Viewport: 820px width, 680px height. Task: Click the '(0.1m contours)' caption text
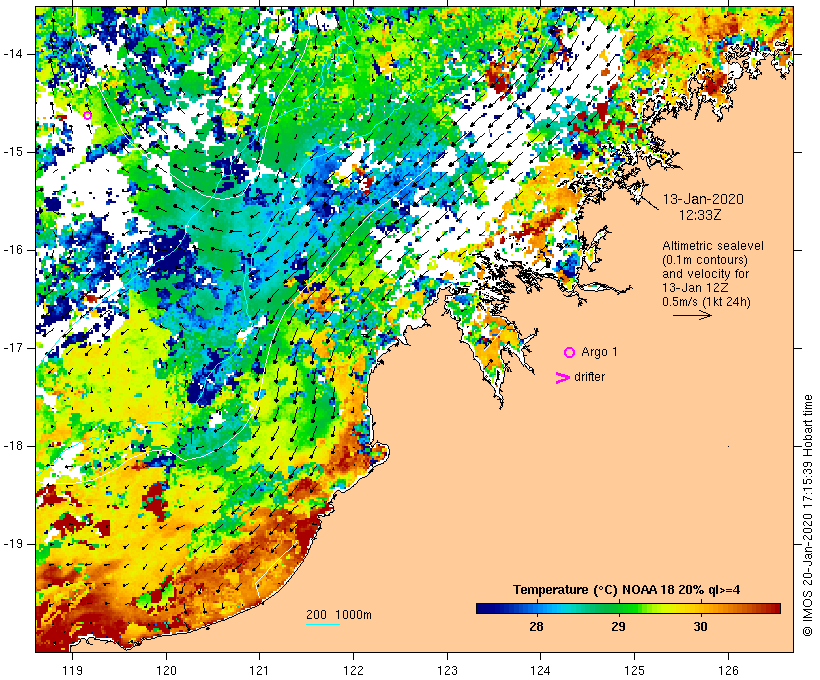click(704, 260)
